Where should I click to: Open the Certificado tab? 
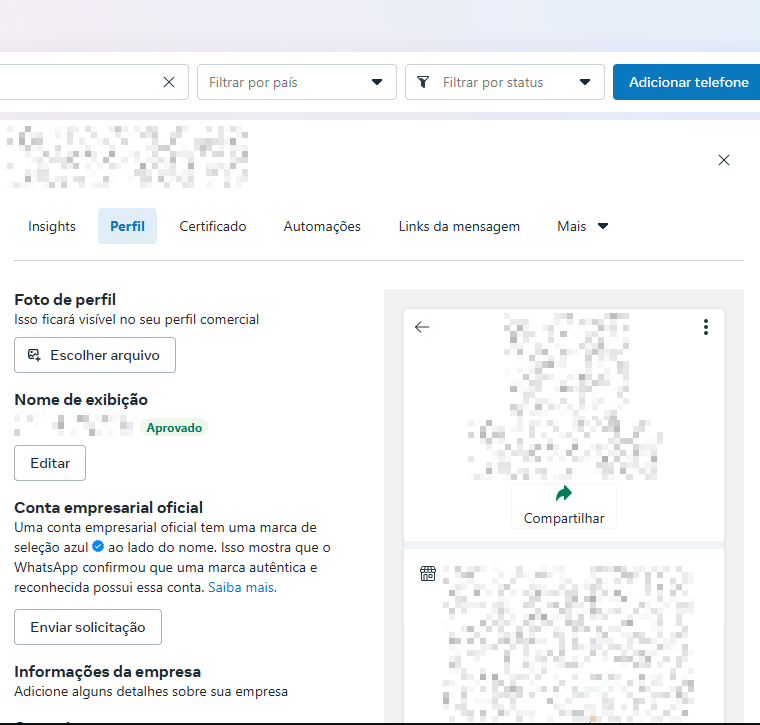click(213, 226)
